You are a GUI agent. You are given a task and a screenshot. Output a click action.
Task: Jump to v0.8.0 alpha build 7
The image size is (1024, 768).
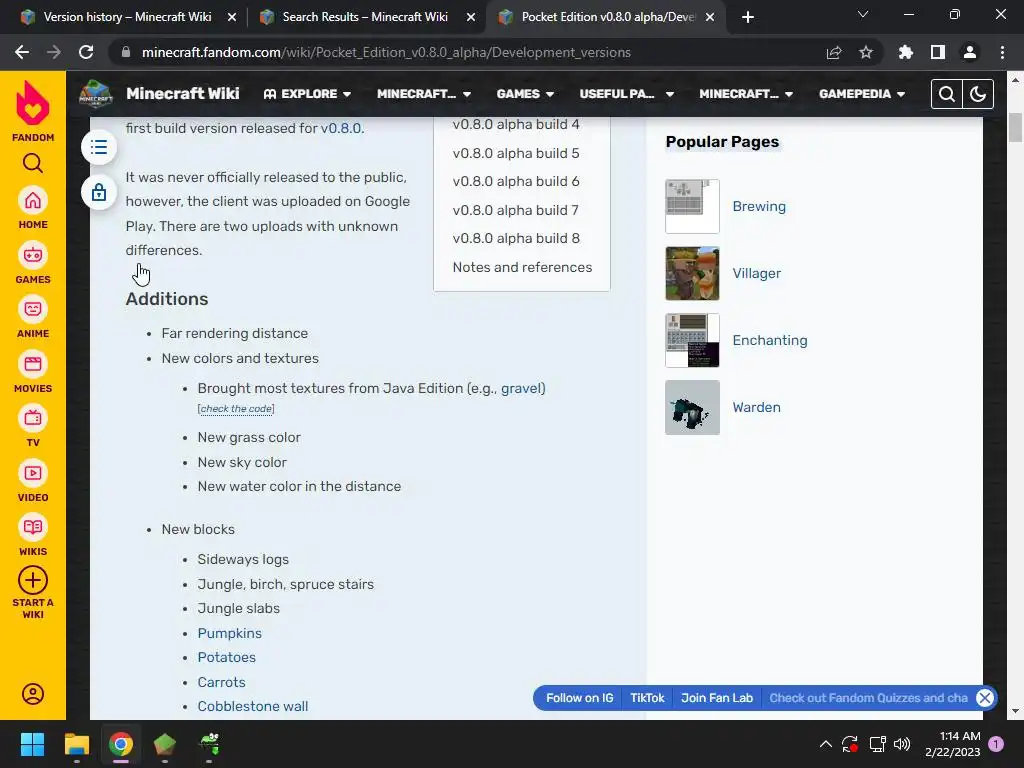point(516,210)
